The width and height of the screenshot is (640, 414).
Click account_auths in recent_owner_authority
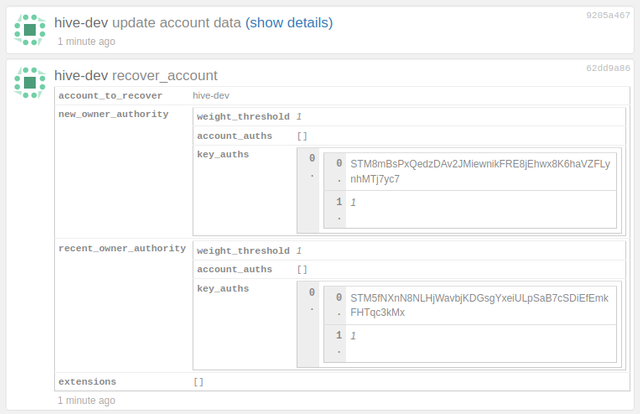coord(234,269)
